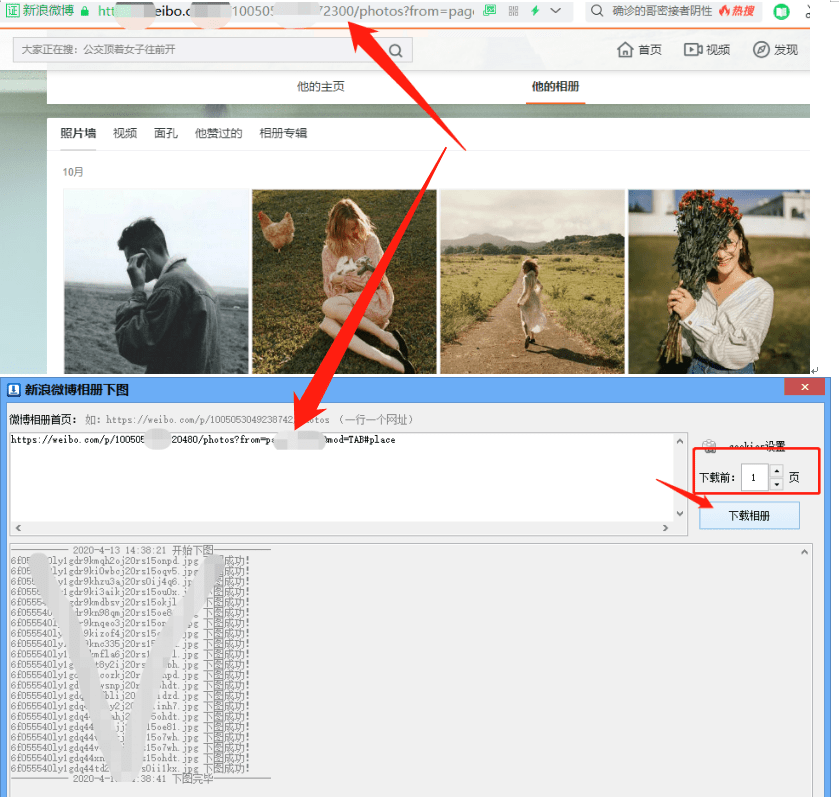The image size is (839, 797).
Task: Open the 热搜 hot search flame link
Action: click(x=737, y=11)
